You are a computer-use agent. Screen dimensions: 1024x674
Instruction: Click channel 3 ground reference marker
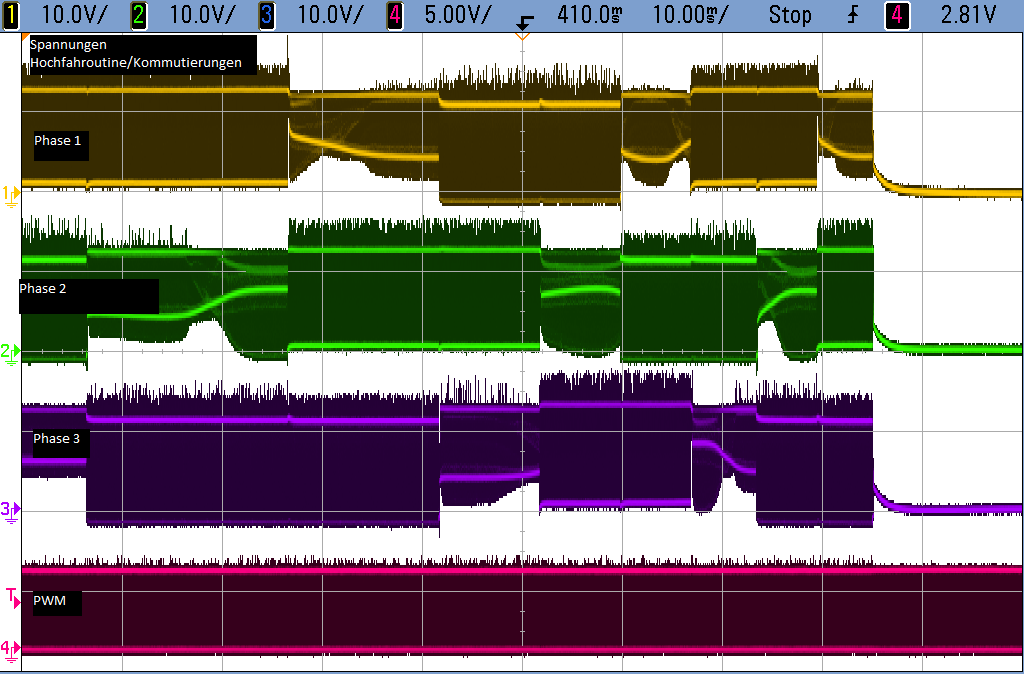(10, 511)
